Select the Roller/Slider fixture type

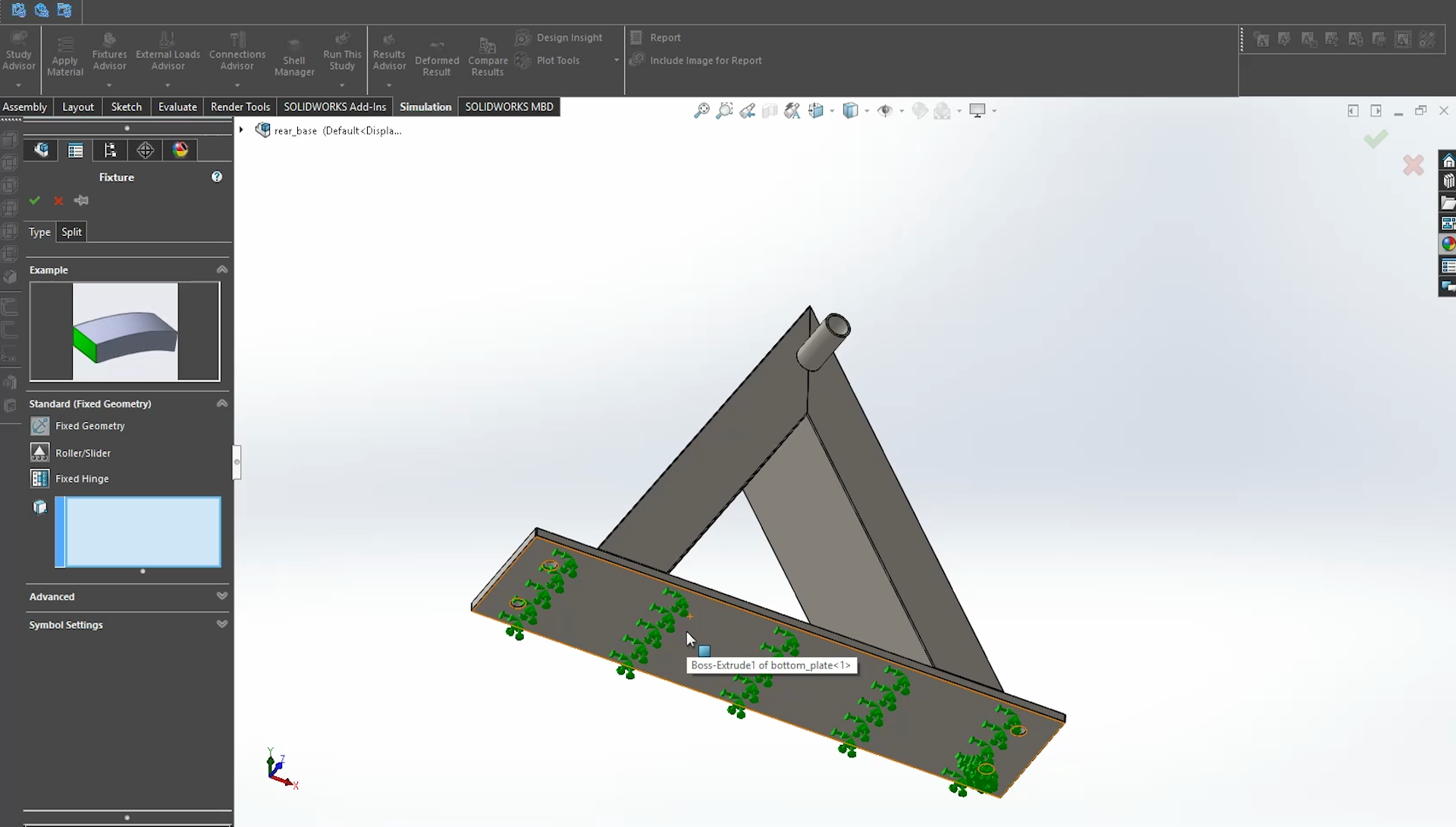point(71,453)
